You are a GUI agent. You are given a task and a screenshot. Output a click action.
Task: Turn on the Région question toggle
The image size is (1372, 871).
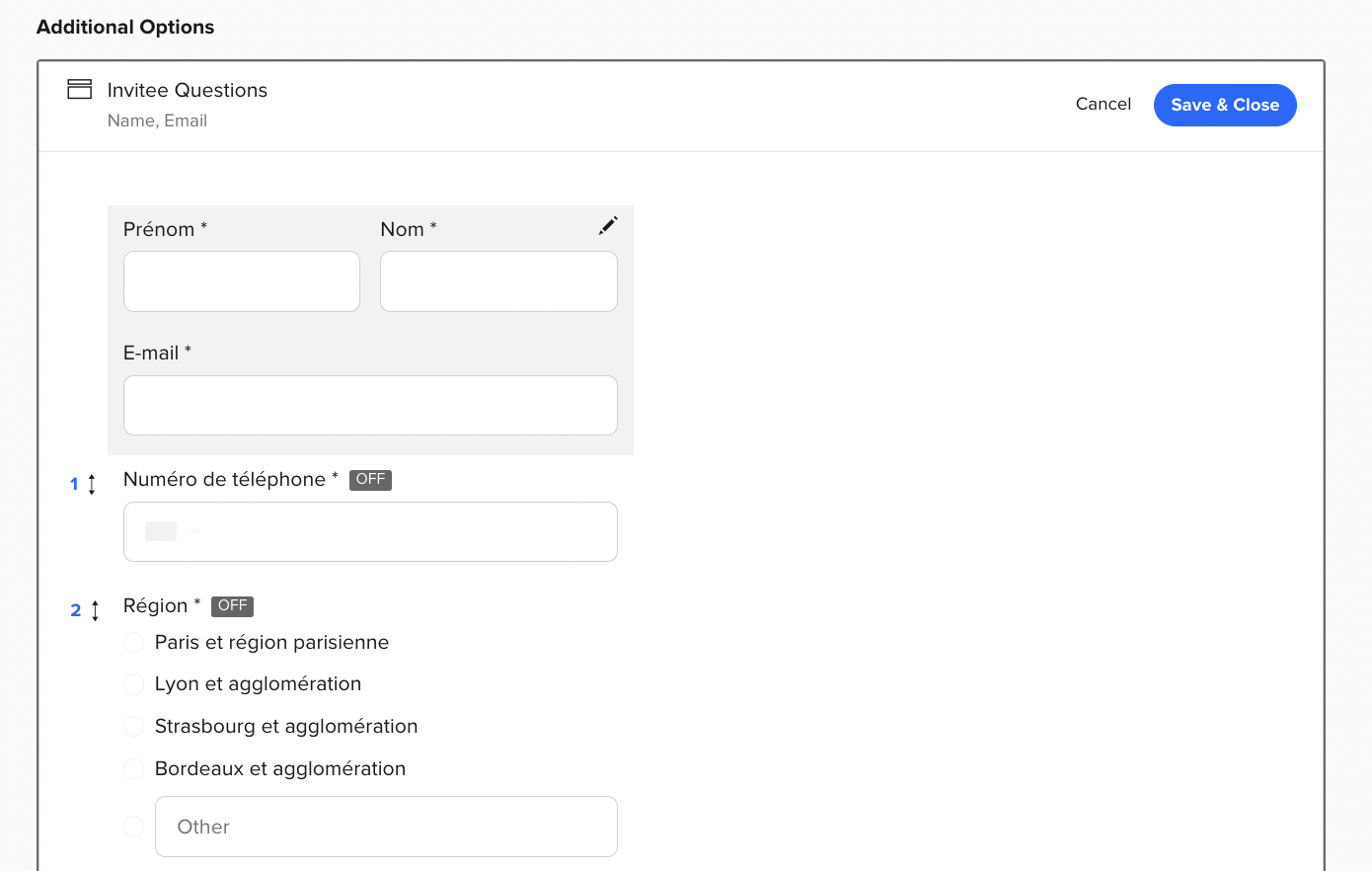(232, 605)
